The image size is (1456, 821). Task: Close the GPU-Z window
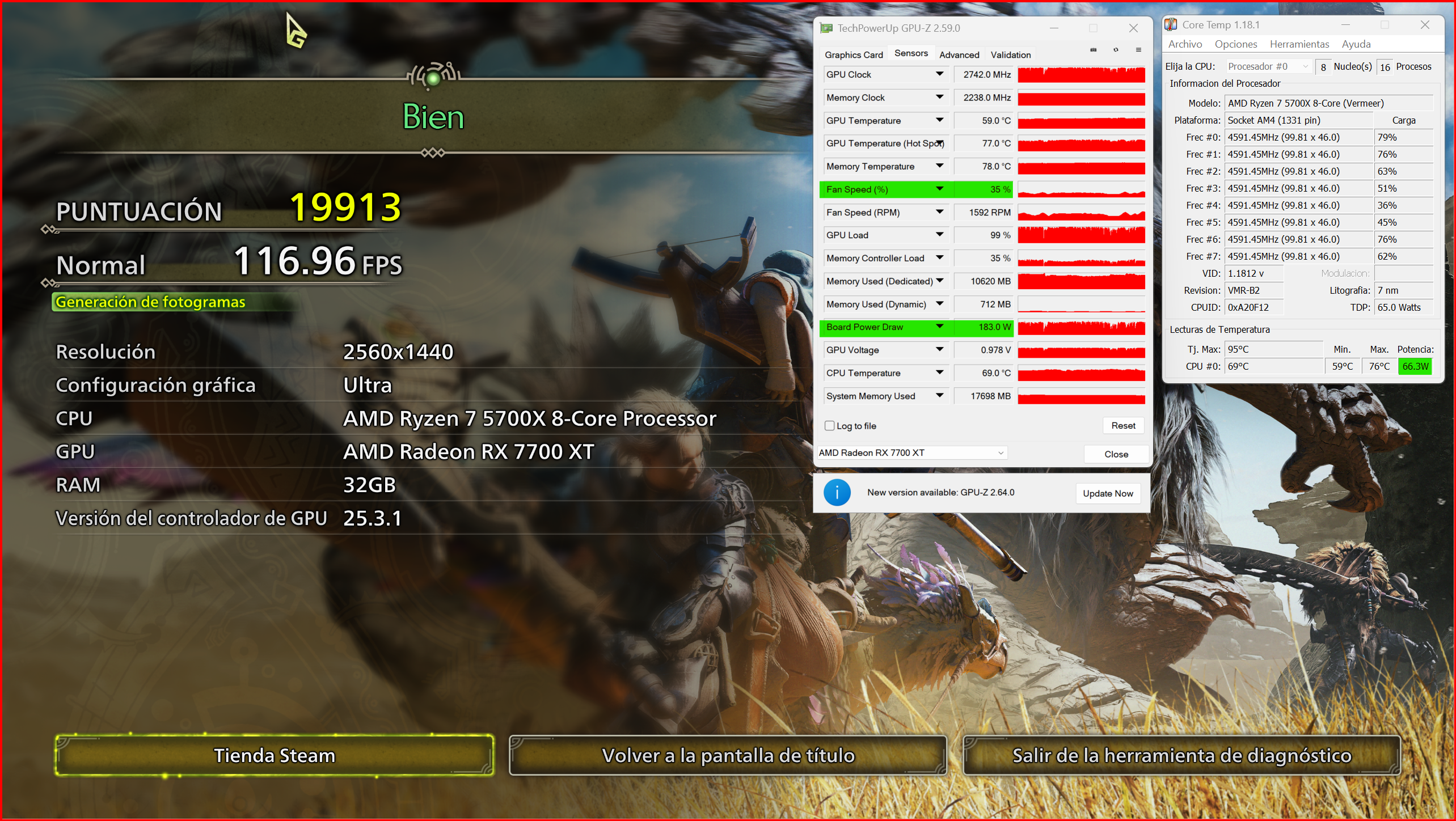[x=1133, y=28]
